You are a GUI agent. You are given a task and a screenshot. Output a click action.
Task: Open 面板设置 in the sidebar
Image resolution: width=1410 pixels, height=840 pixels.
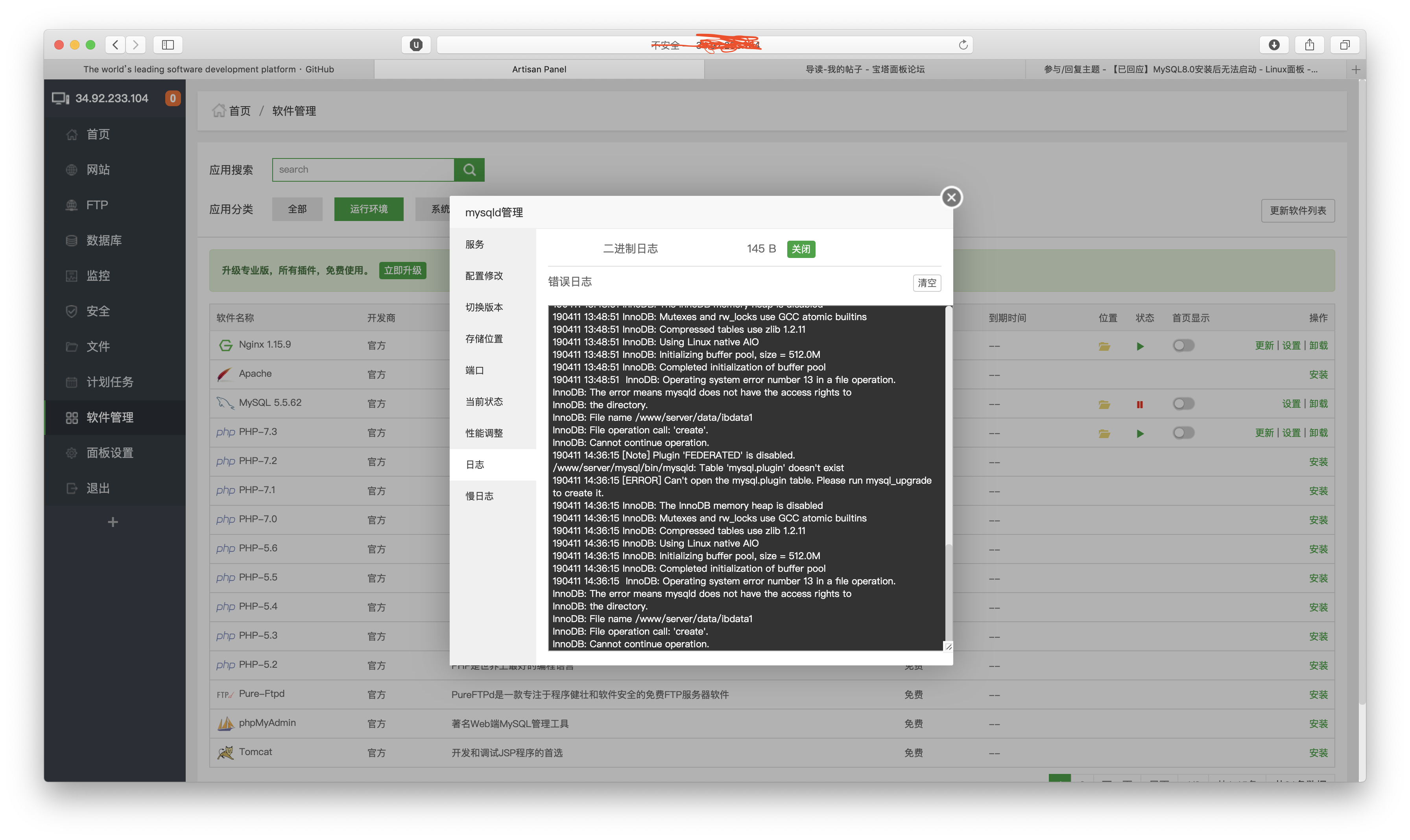(115, 453)
